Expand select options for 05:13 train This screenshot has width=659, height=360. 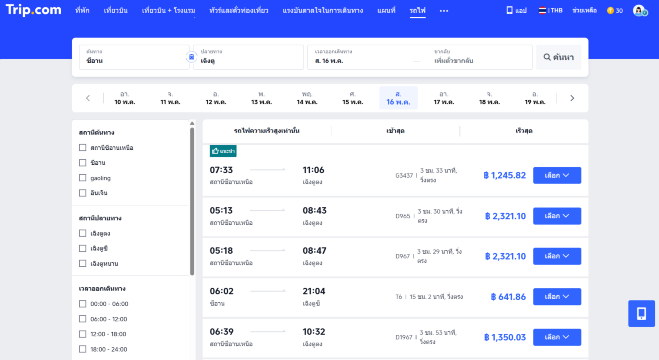pos(557,216)
